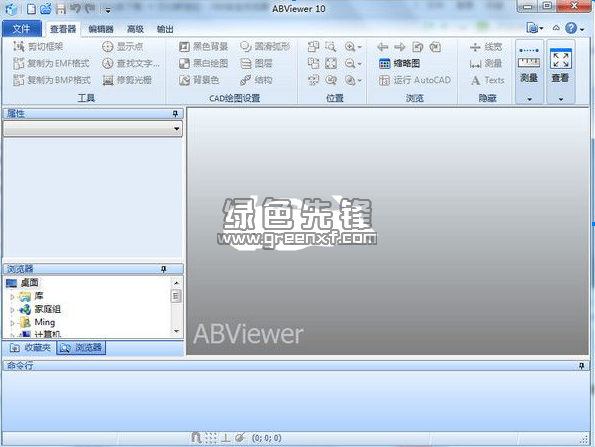Pin the 浏览器 panel
This screenshot has height=447, width=595.
164,269
